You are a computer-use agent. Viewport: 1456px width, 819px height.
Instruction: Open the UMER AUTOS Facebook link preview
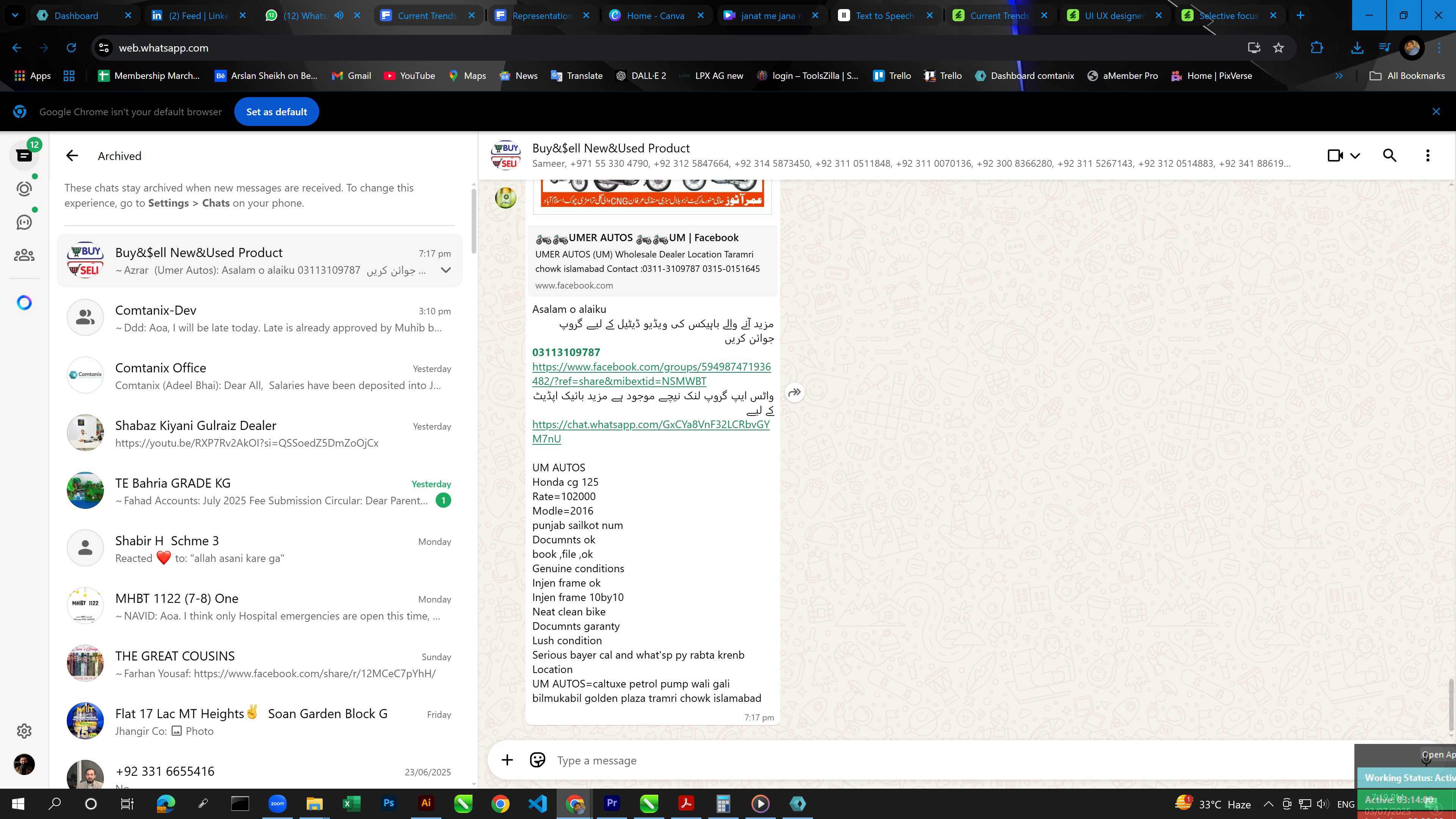click(x=653, y=260)
